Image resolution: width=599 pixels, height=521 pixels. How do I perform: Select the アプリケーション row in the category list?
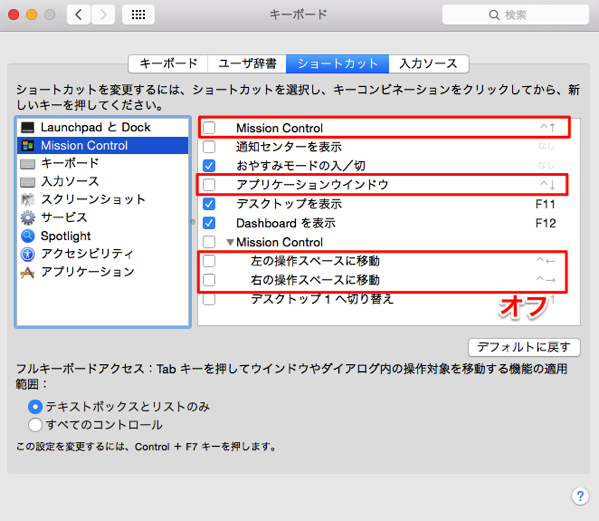[103, 272]
